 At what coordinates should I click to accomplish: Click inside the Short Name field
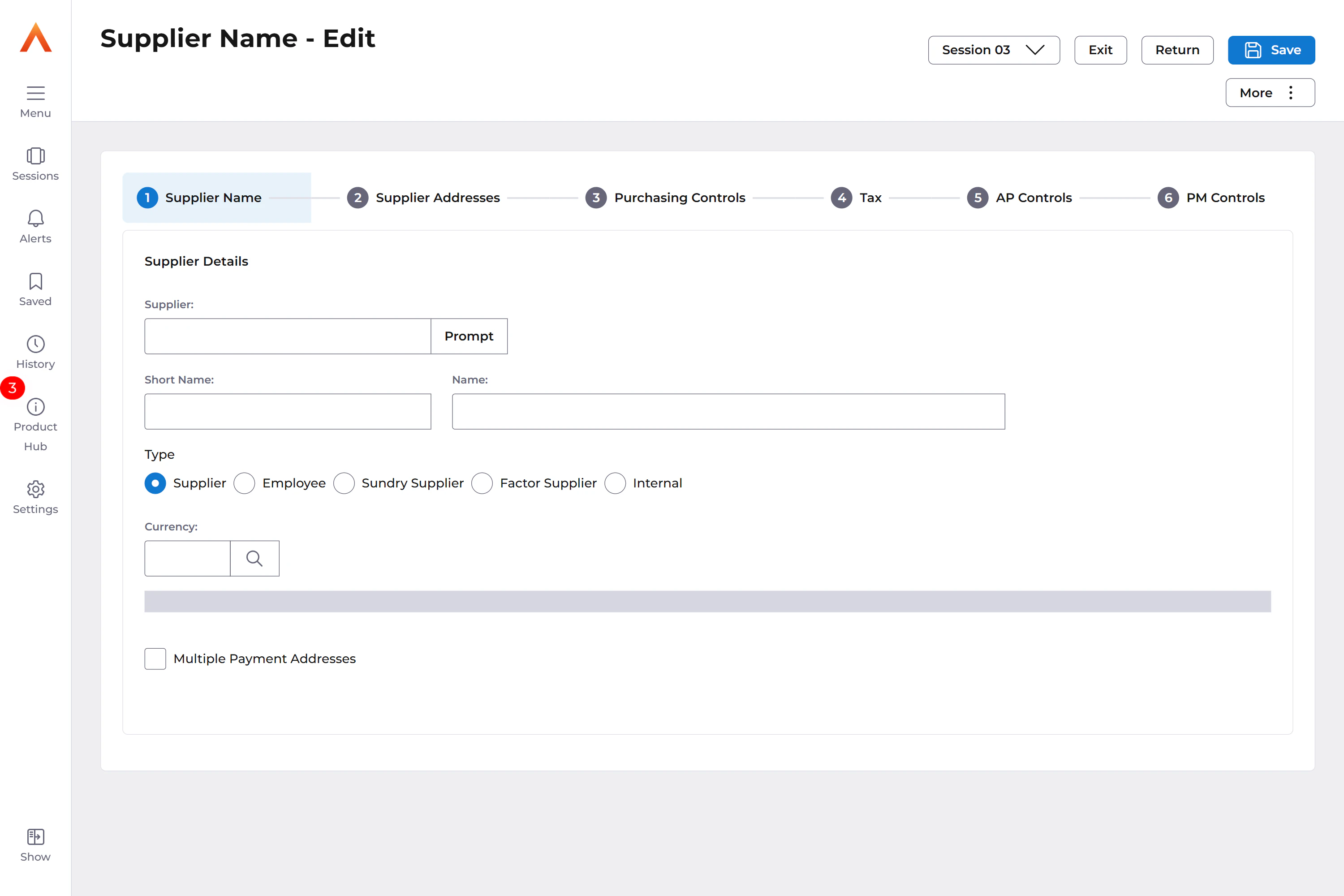(288, 411)
